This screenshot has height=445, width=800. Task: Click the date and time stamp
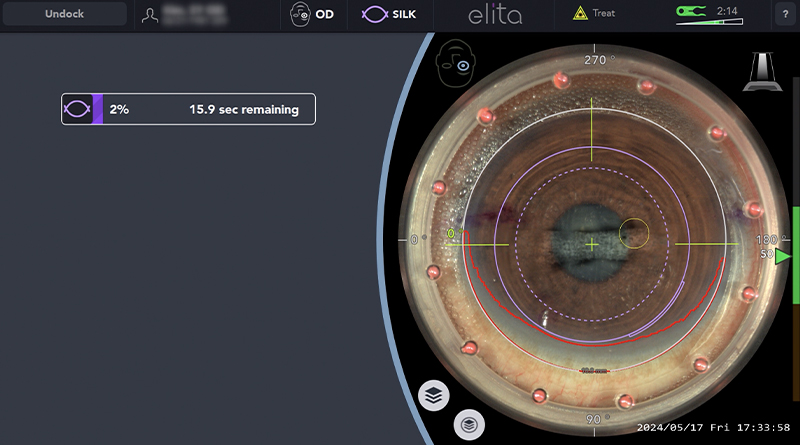(x=713, y=428)
